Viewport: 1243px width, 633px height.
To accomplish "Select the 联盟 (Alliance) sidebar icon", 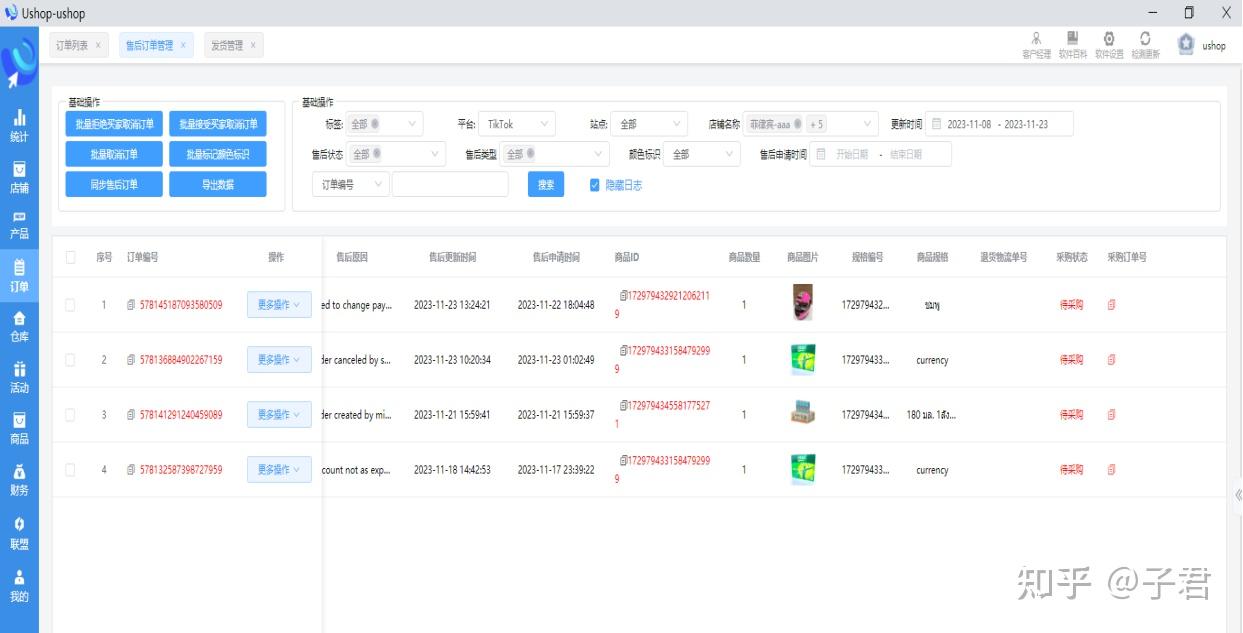I will point(20,530).
